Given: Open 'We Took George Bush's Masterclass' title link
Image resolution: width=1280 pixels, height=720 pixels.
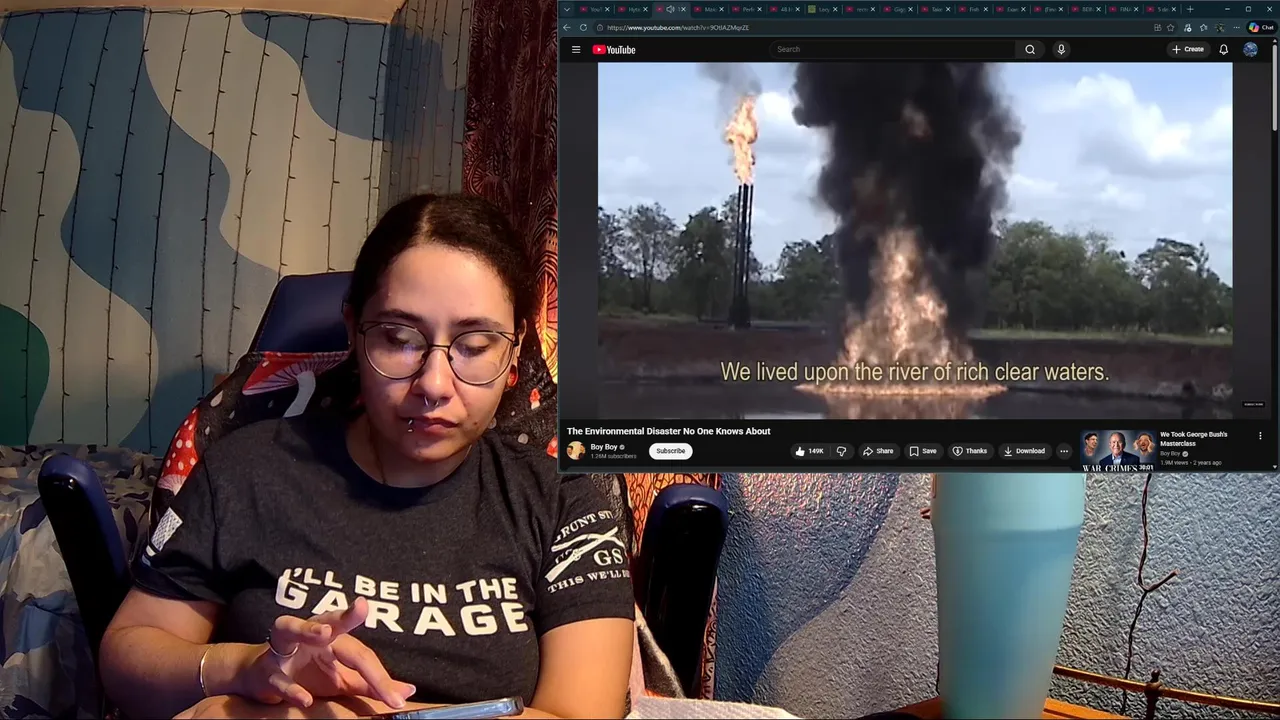Looking at the screenshot, I should (x=1193, y=439).
